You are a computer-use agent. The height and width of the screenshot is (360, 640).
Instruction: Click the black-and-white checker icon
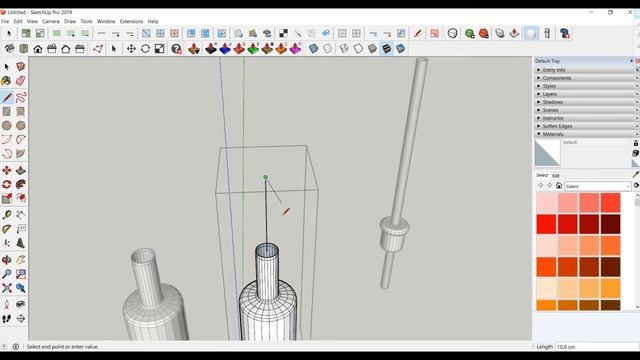(283, 33)
